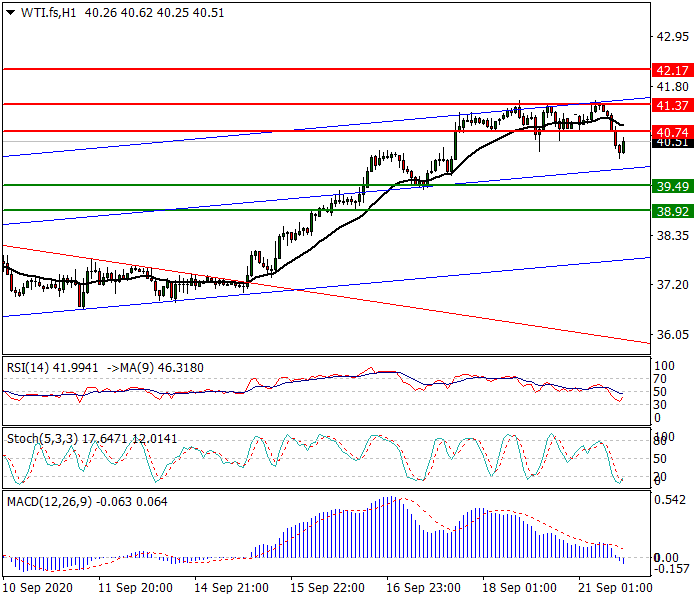Click the 41.80 price axis value
The height and width of the screenshot is (600, 700).
click(672, 86)
